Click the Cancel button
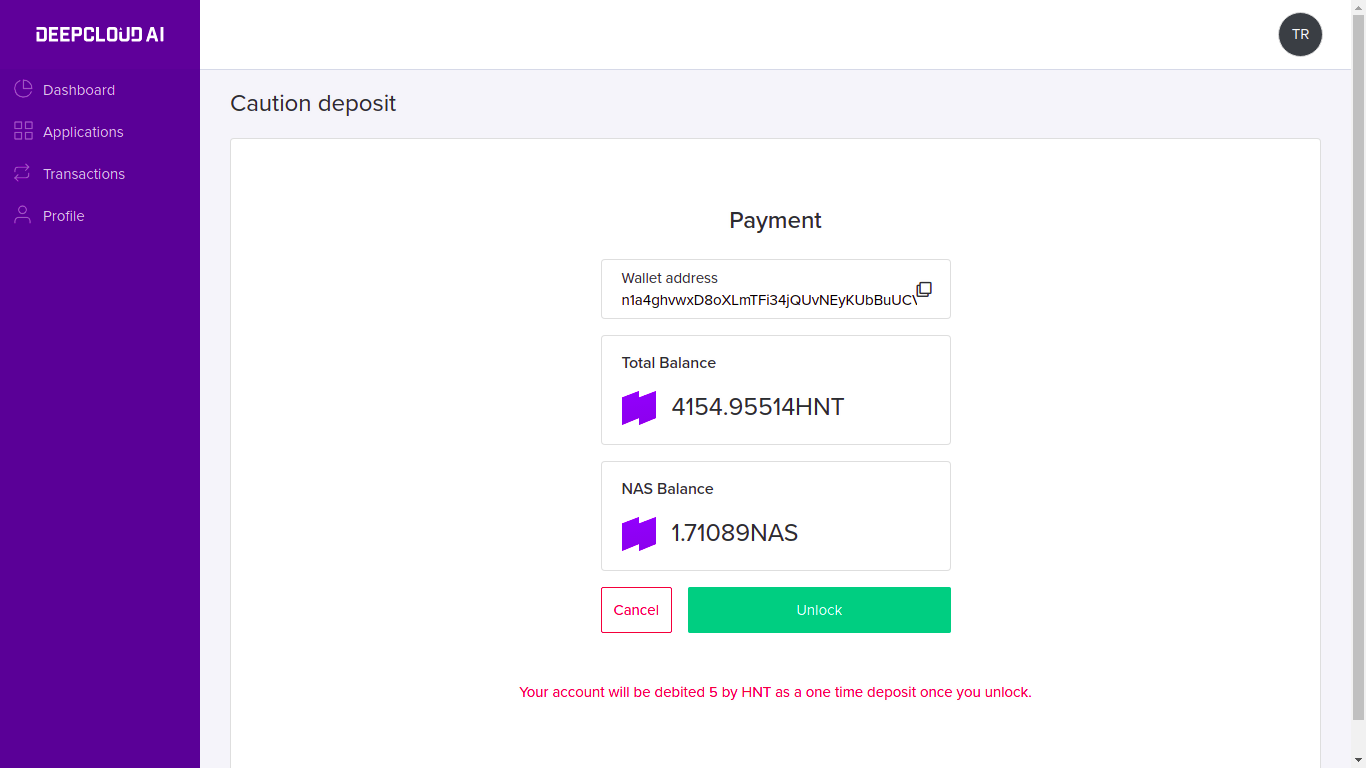Image resolution: width=1366 pixels, height=768 pixels. [636, 610]
